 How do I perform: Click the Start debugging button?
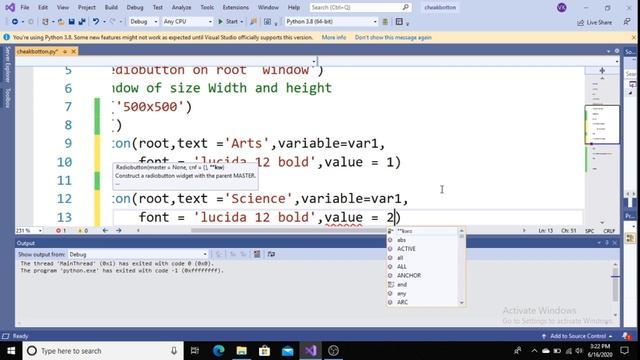coord(228,22)
